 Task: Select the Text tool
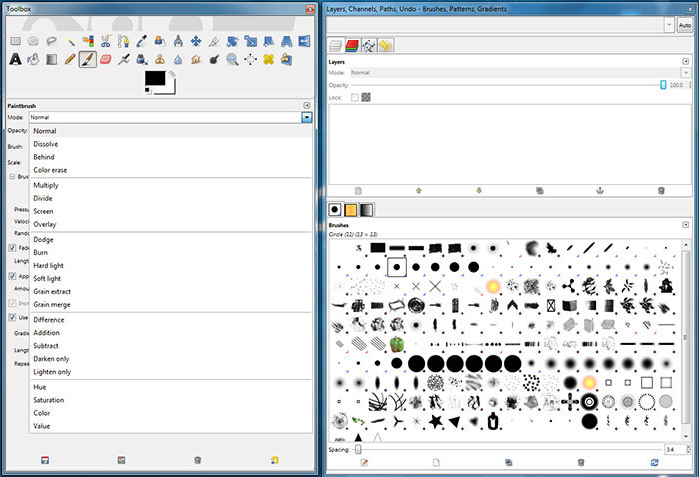tap(16, 59)
